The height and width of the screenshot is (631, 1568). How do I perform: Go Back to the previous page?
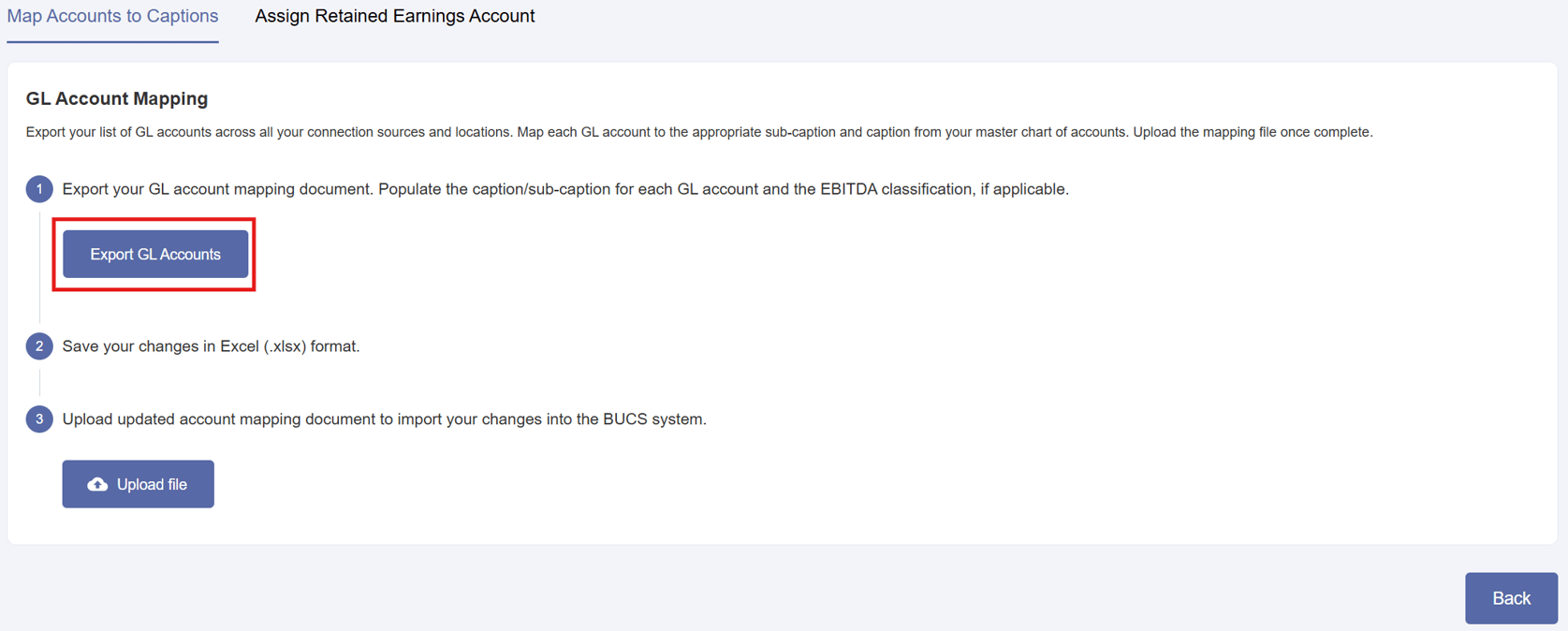1511,598
